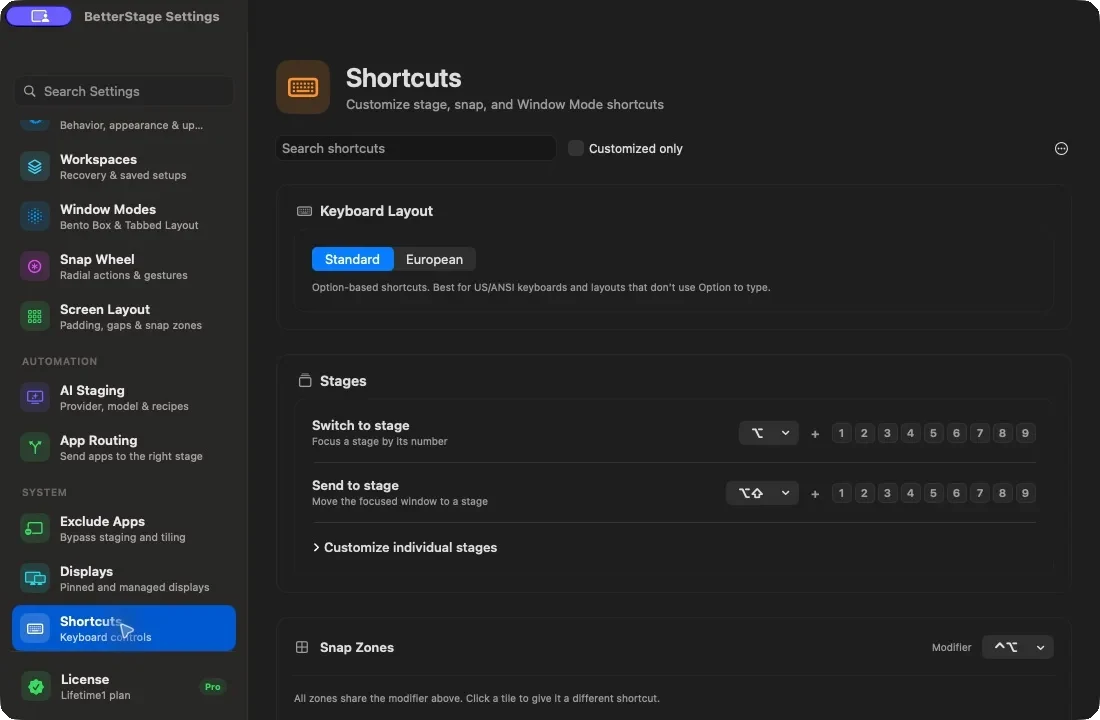
Task: Focus the Search Settings field
Action: [123, 91]
